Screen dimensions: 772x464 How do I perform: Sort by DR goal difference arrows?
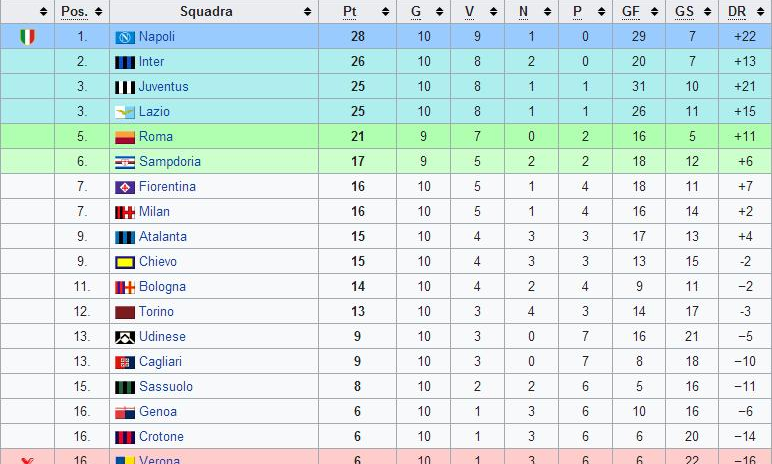tap(761, 11)
